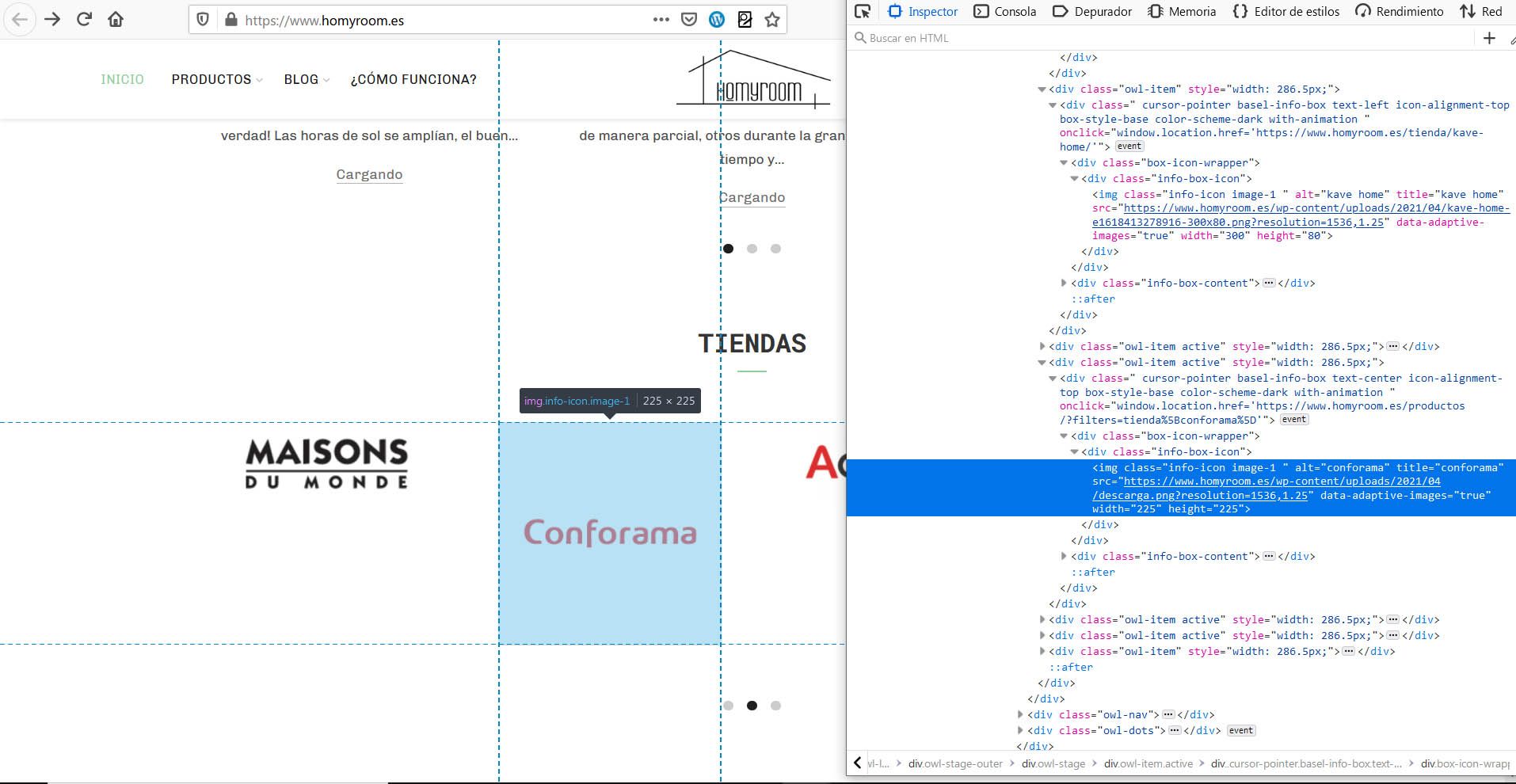This screenshot has width=1516, height=784.
Task: Bookmark this page with the star icon
Action: pos(772,20)
